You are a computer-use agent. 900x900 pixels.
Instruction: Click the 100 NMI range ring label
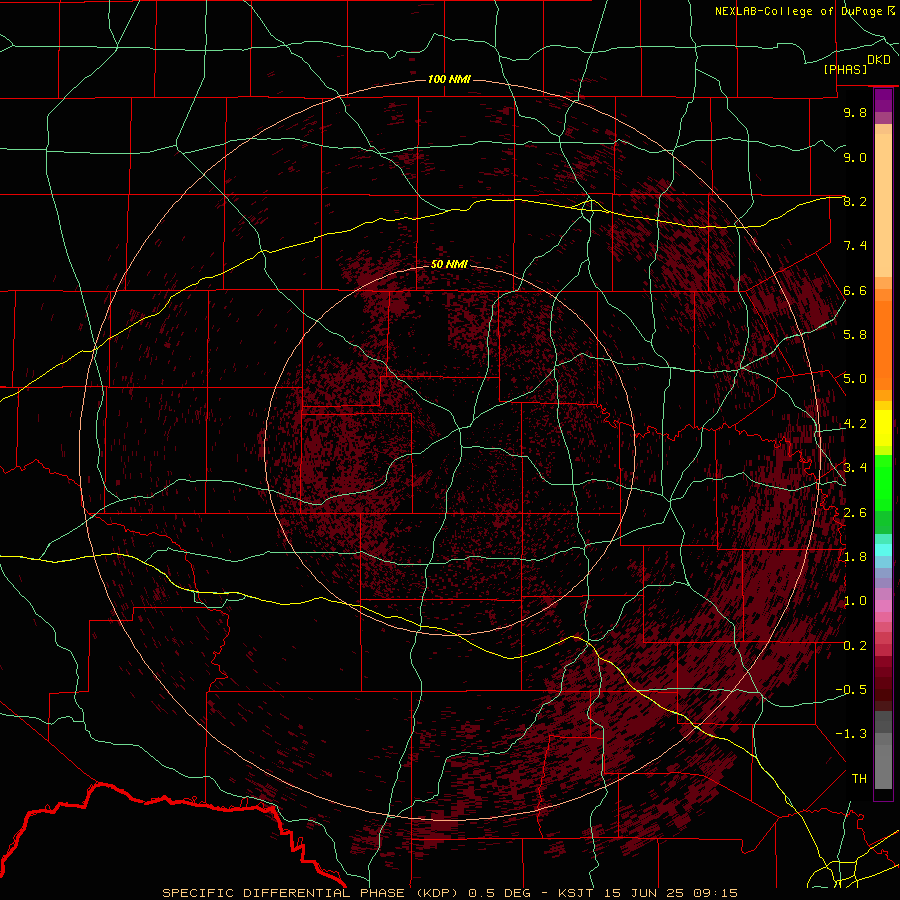point(449,79)
